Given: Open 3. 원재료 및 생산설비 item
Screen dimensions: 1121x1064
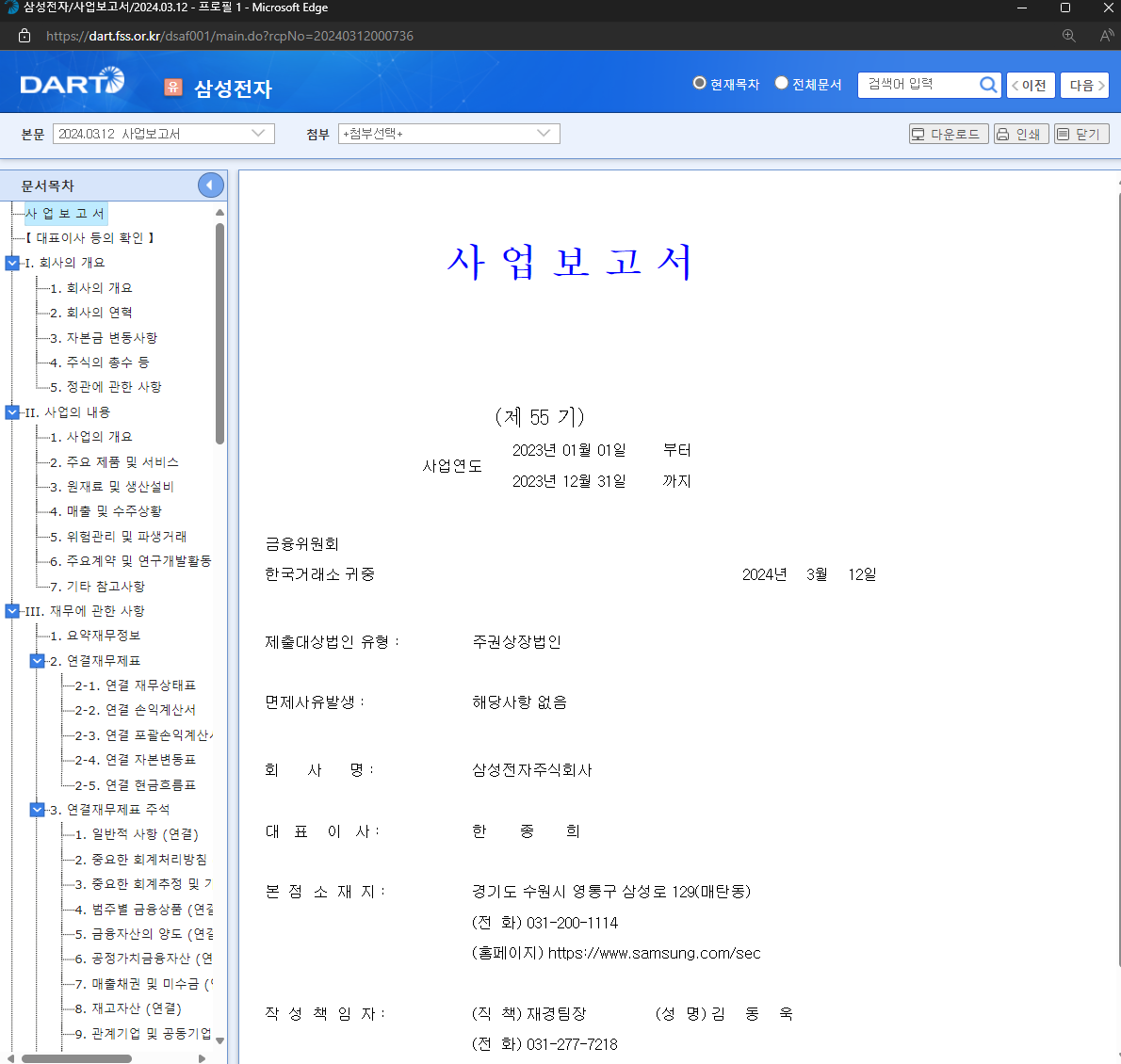Looking at the screenshot, I should 112,487.
